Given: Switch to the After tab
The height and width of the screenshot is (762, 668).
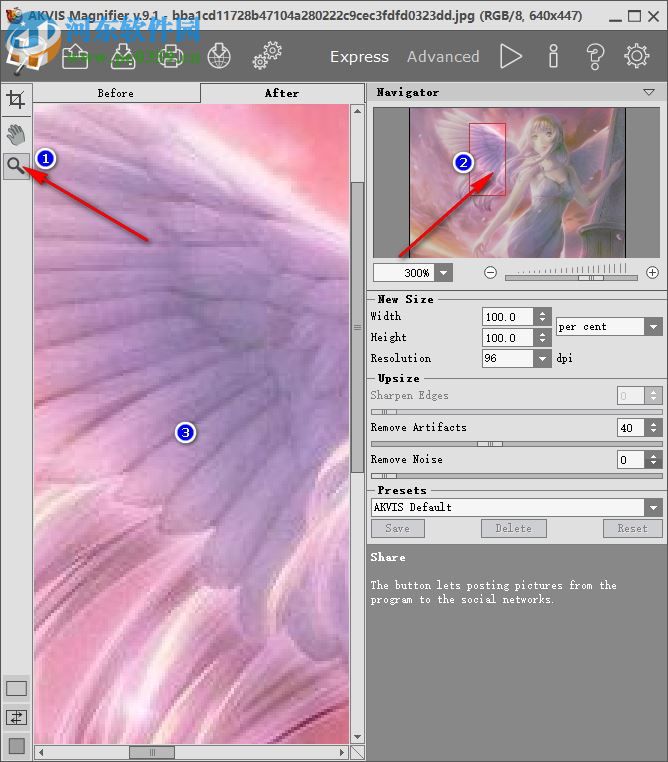Looking at the screenshot, I should [282, 93].
